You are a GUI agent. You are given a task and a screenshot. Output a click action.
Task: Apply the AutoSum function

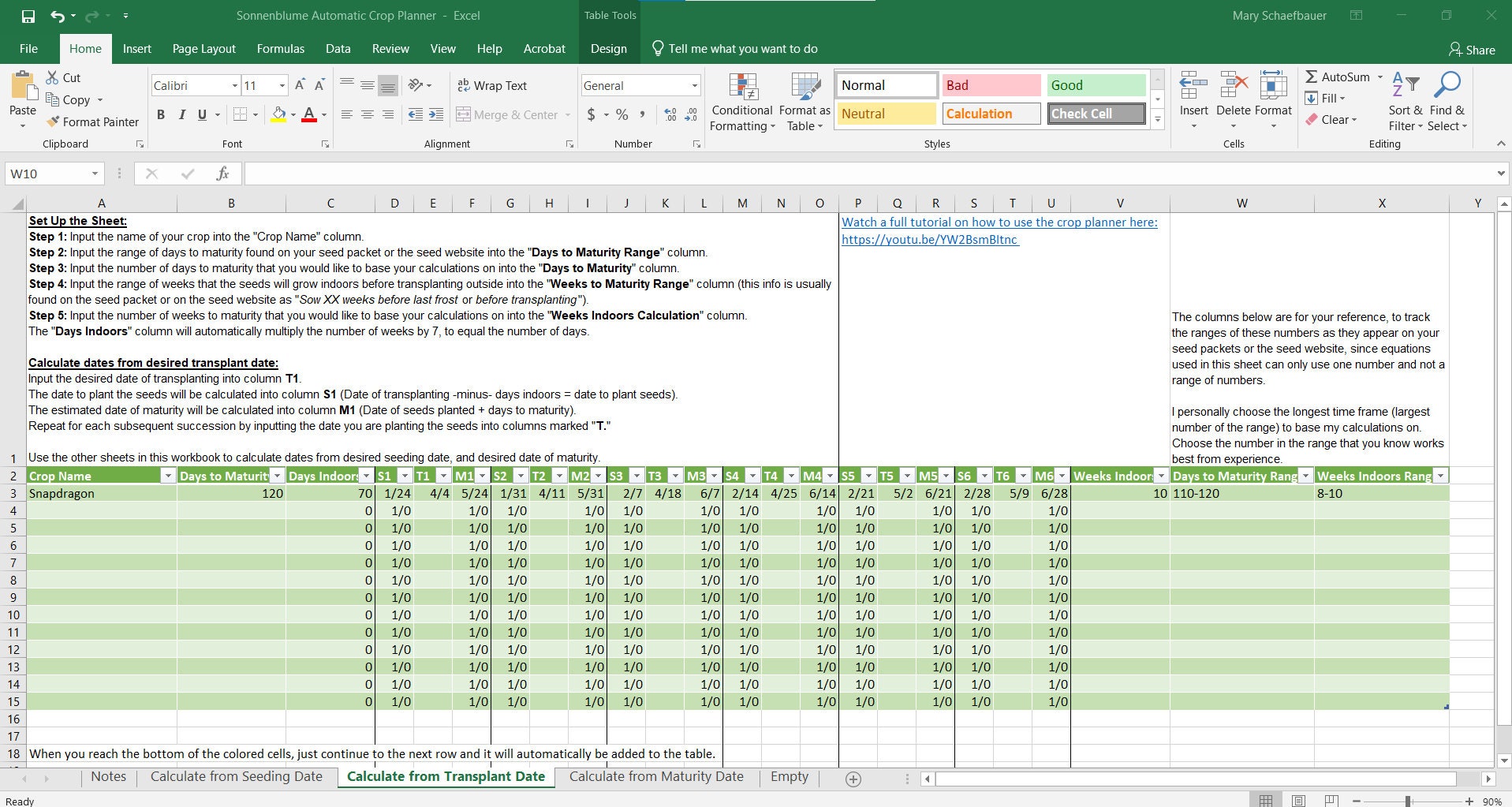coord(1340,77)
